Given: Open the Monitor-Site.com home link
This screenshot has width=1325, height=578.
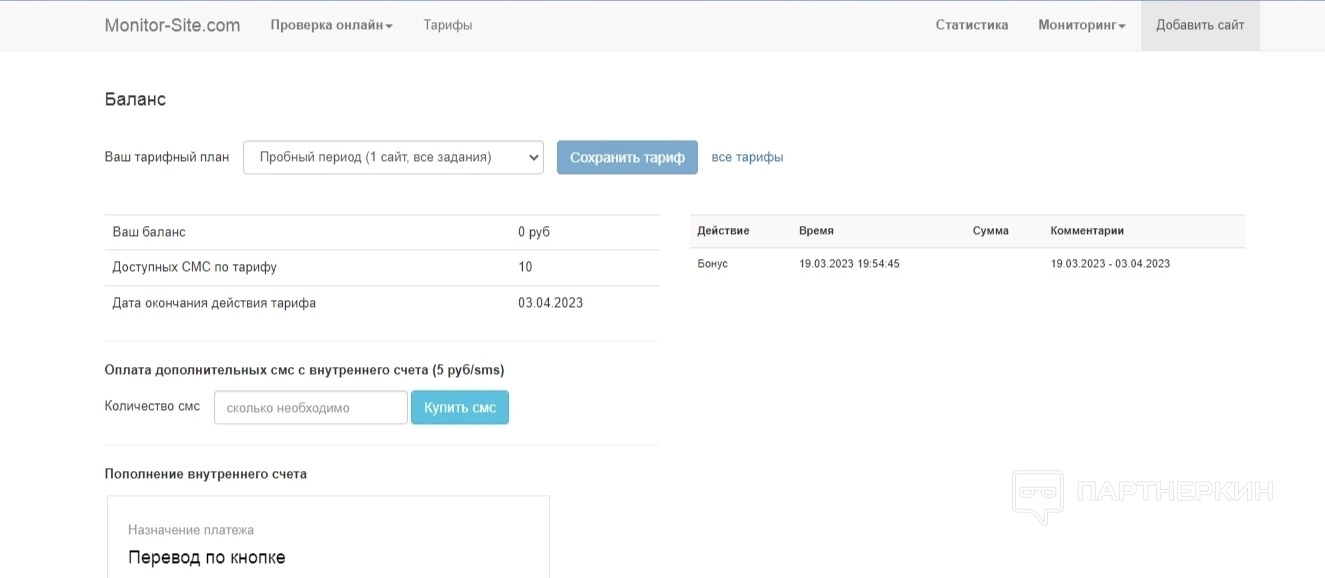Looking at the screenshot, I should point(172,25).
